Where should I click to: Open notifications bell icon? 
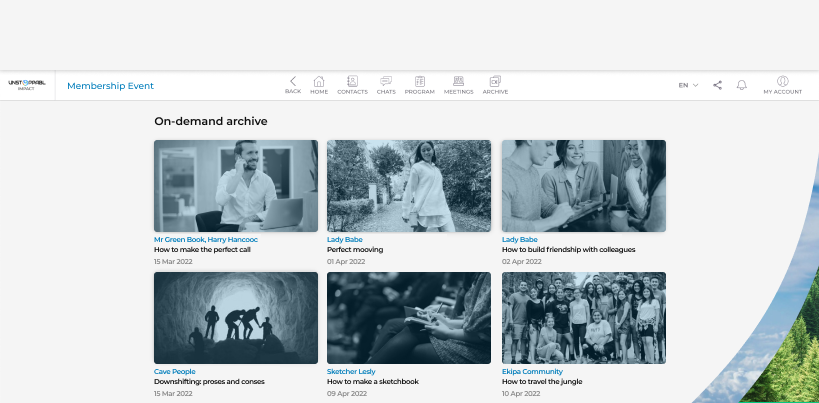click(742, 85)
